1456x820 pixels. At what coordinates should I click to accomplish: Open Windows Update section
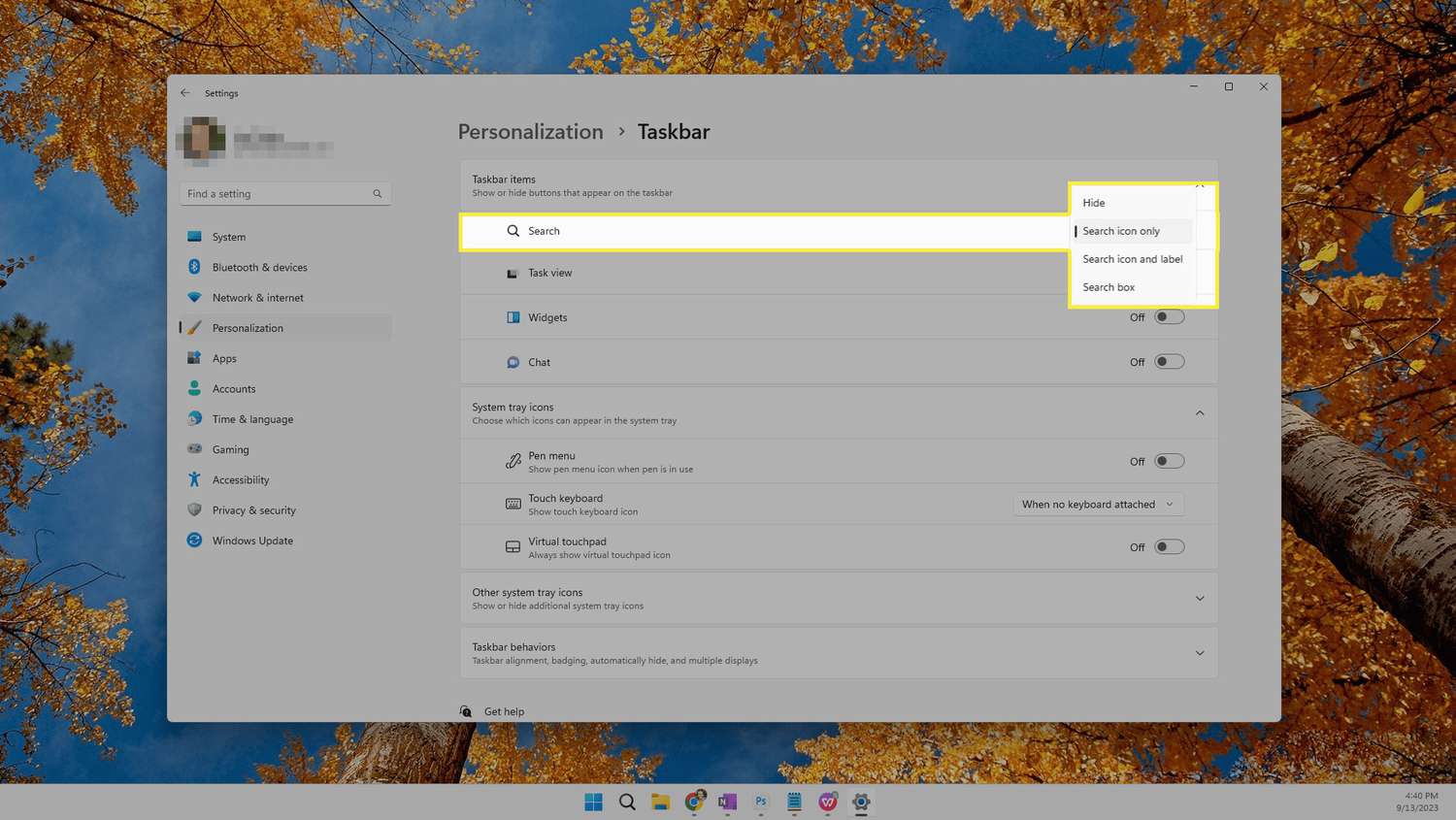[x=252, y=541]
